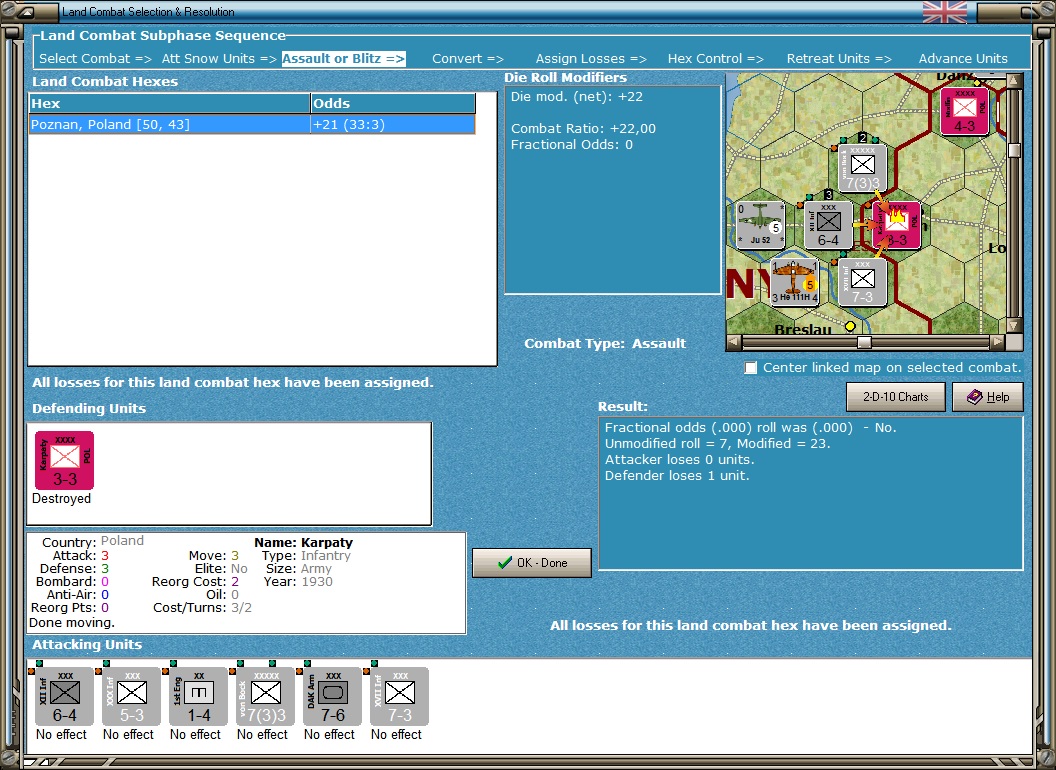This screenshot has width=1056, height=770.
Task: Click the map scroll right arrow
Action: (x=997, y=342)
